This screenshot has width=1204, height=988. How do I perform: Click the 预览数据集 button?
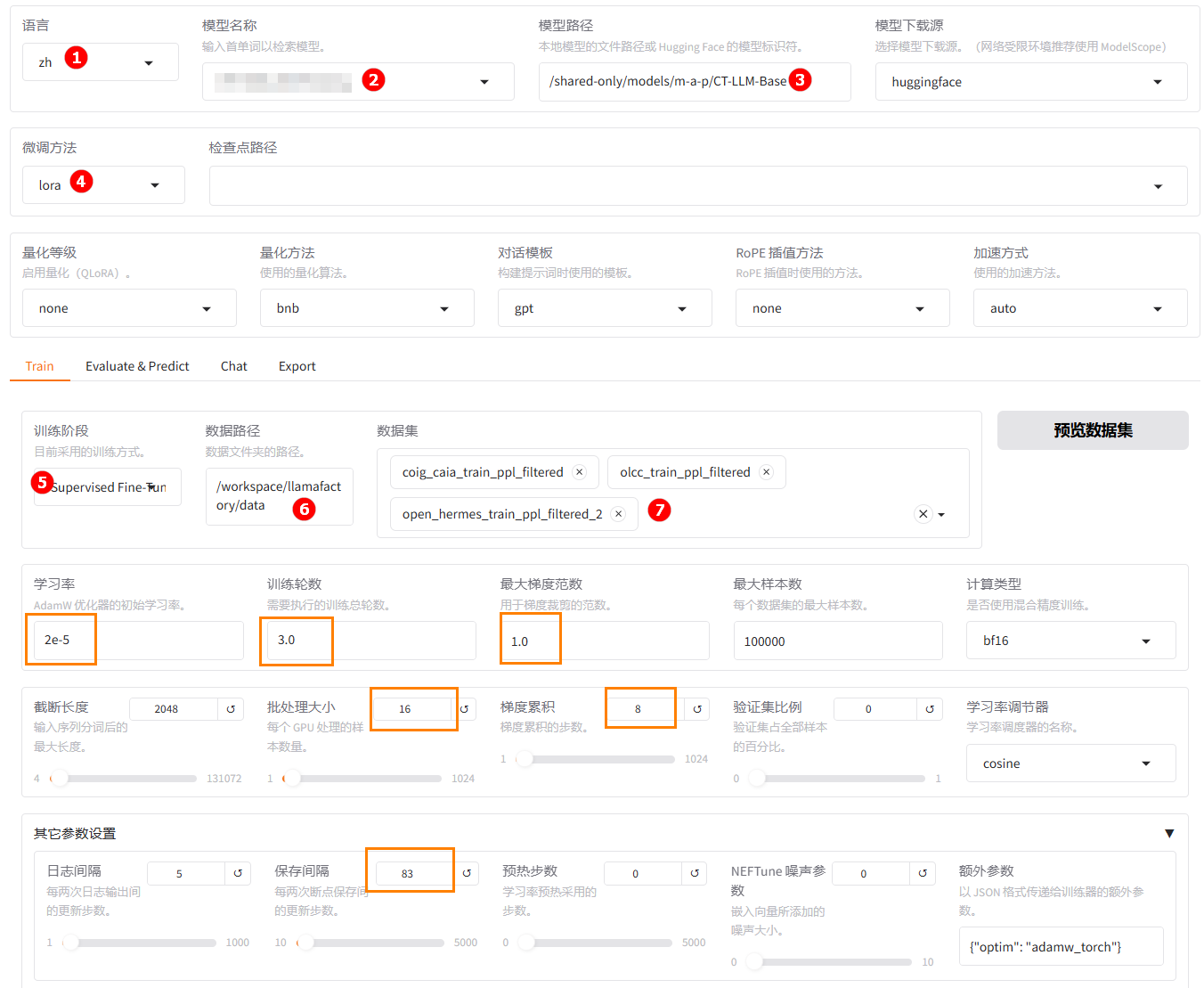[x=1092, y=430]
